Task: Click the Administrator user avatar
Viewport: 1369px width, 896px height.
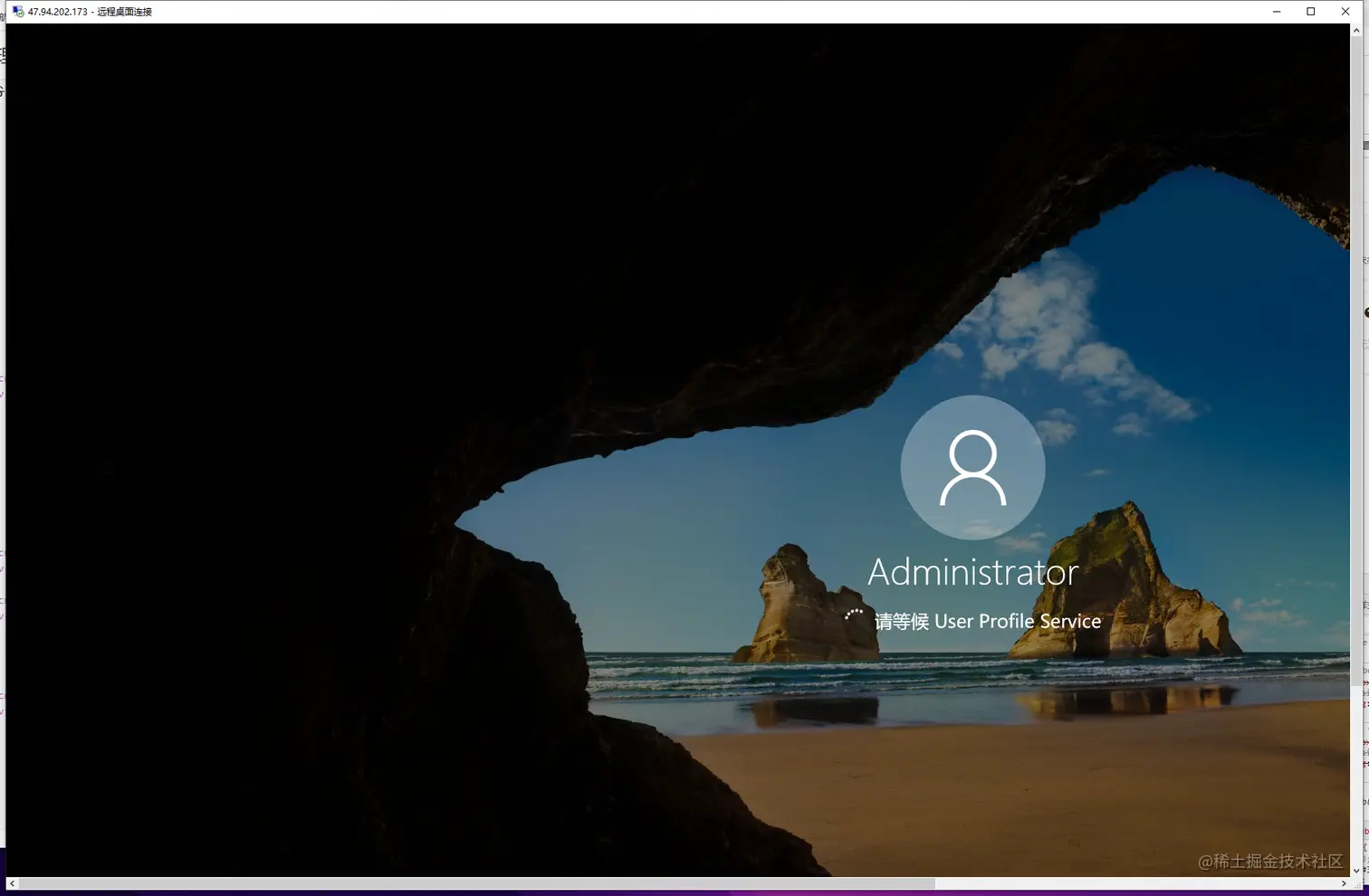Action: (x=972, y=468)
